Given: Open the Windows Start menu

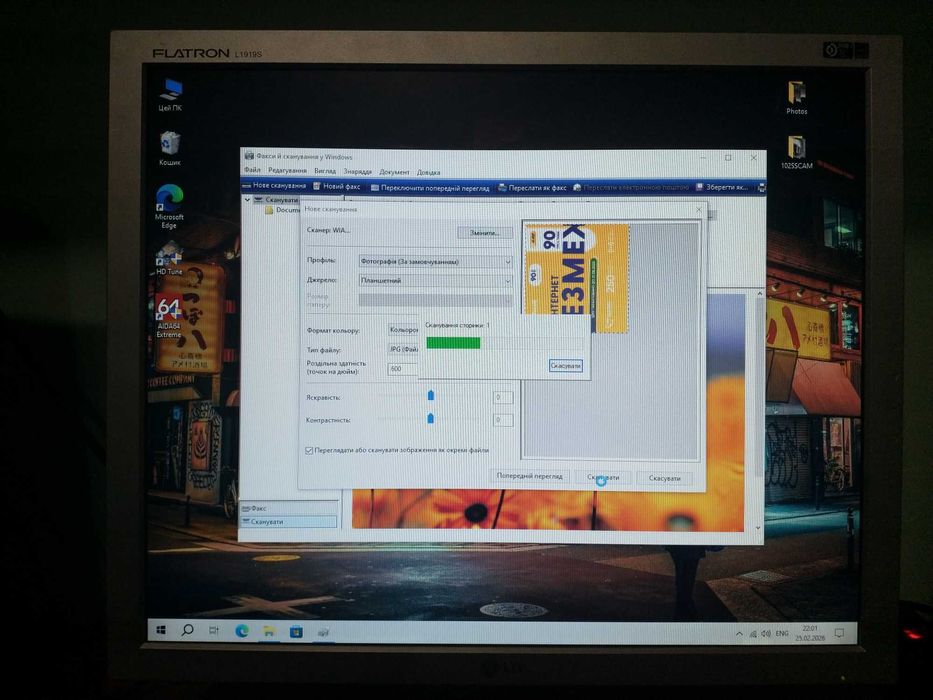Looking at the screenshot, I should pyautogui.click(x=161, y=630).
